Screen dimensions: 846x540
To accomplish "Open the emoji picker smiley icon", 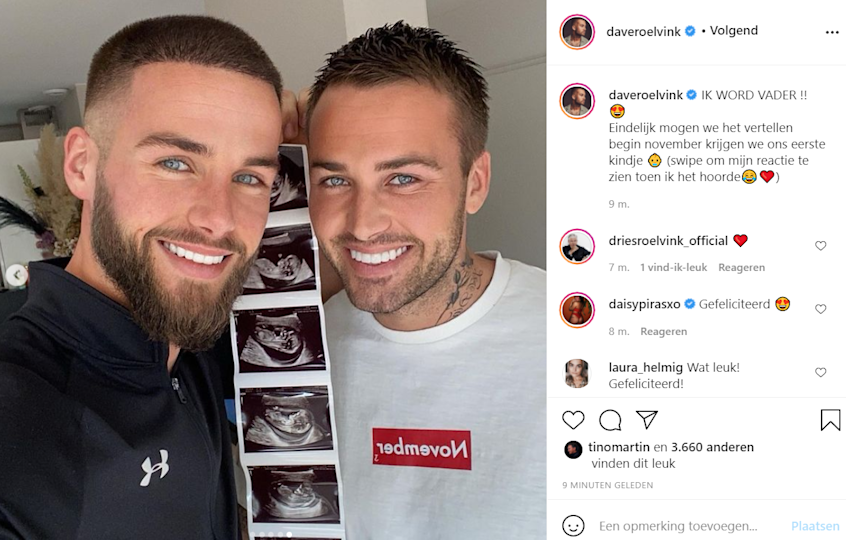I will point(573,525).
